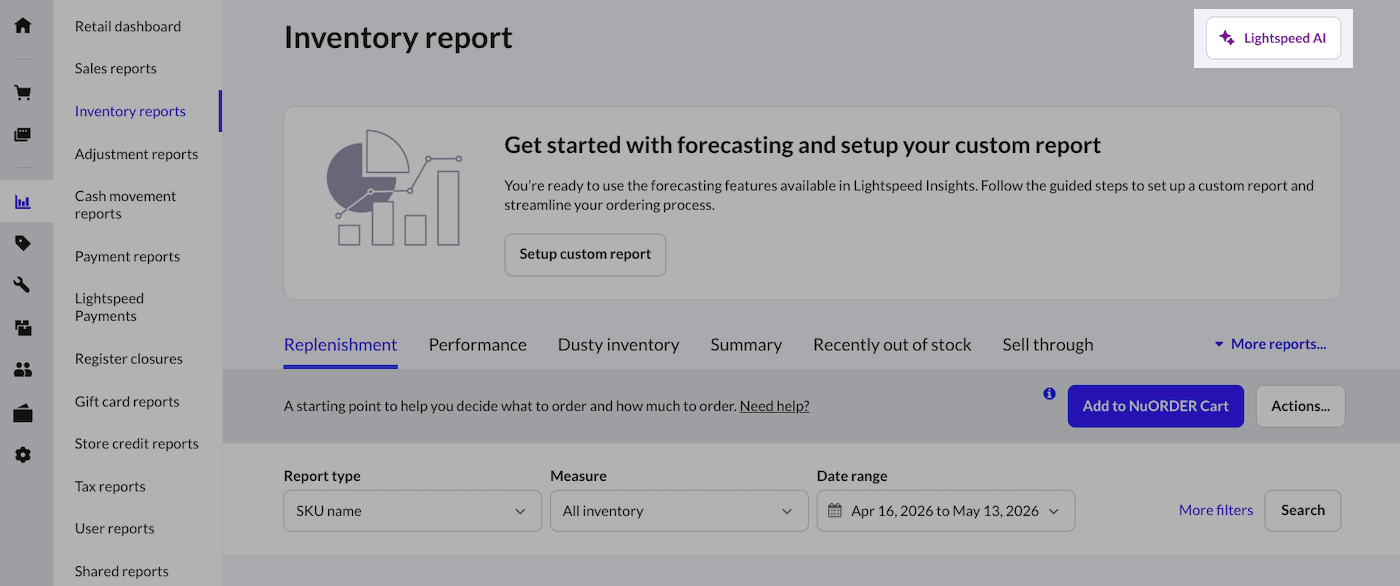Image resolution: width=1400 pixels, height=586 pixels.
Task: Open Lightspeed Payments in sidebar
Action: click(x=109, y=307)
